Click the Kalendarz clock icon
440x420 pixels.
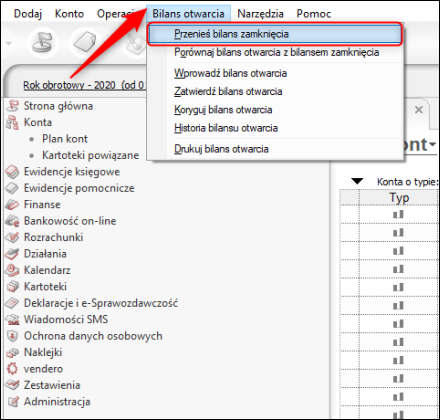pyautogui.click(x=13, y=270)
